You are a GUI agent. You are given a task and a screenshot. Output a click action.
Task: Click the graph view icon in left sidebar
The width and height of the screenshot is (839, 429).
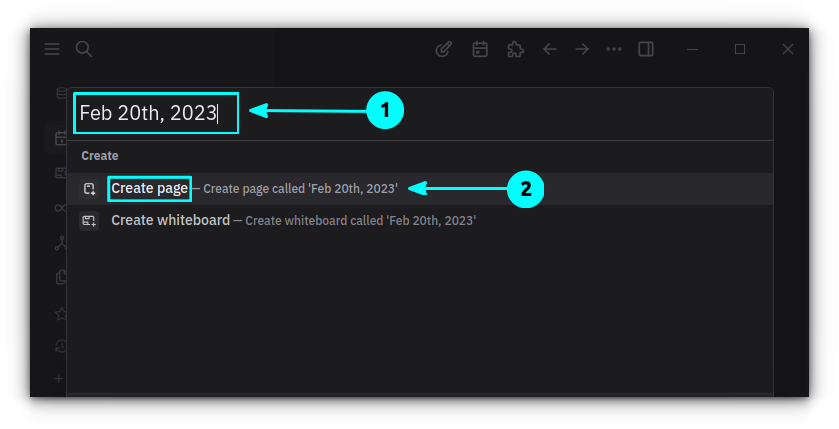tap(61, 243)
